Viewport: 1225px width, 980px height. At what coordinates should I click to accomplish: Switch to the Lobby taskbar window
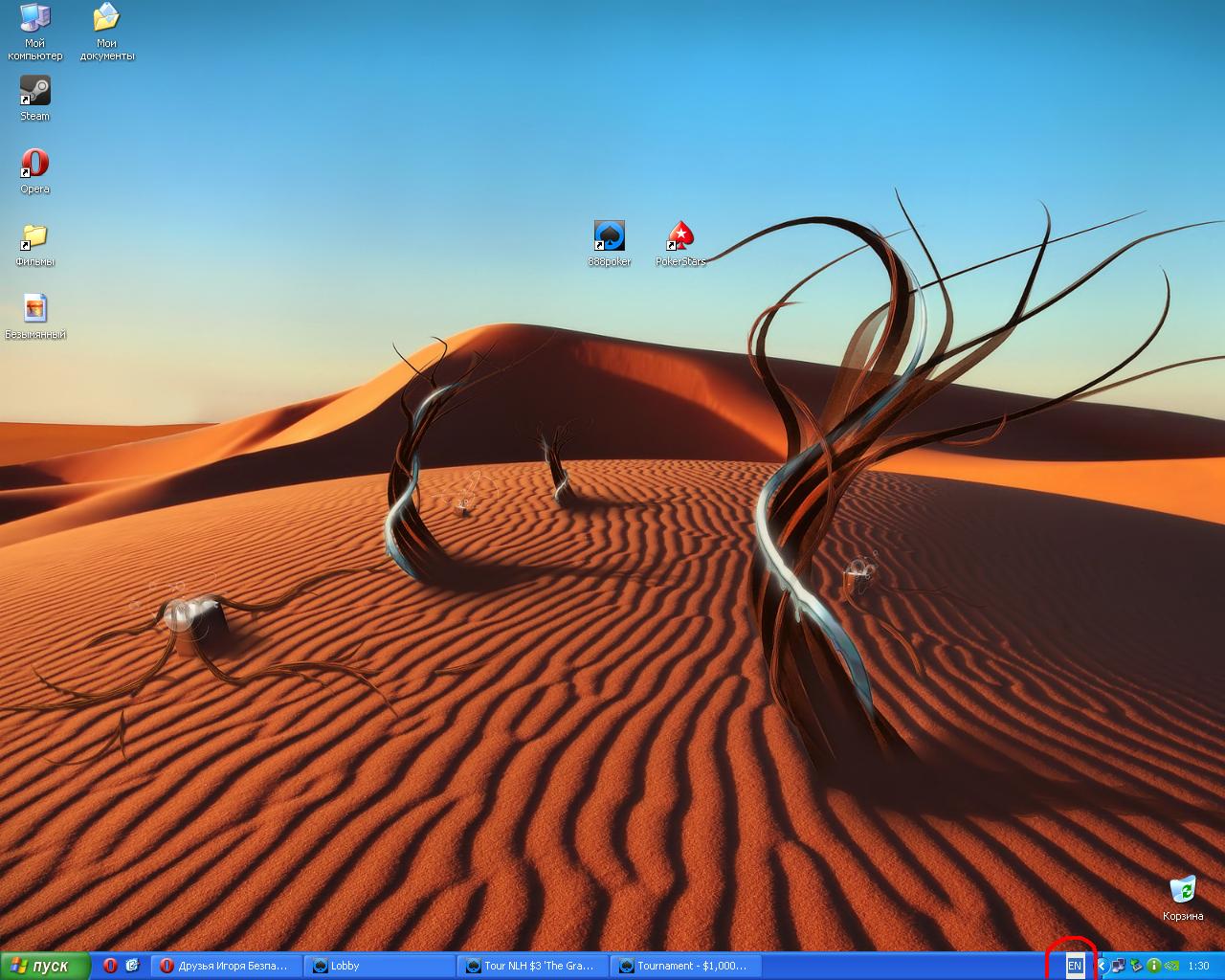(x=378, y=966)
